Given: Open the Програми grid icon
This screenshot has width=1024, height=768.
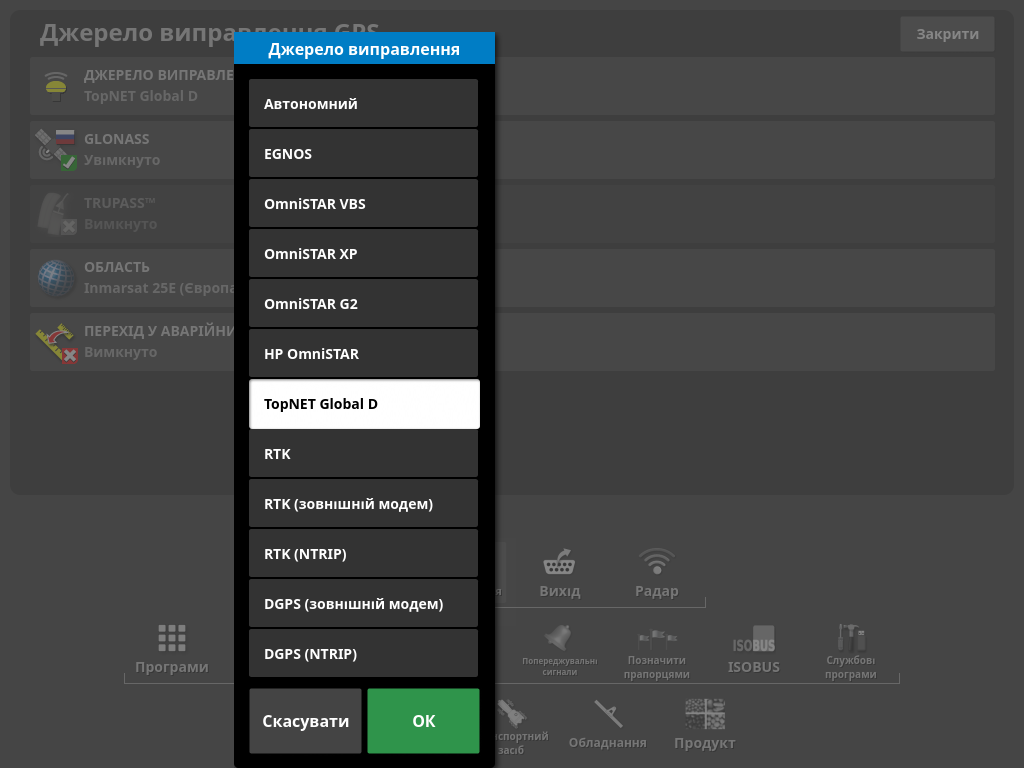Looking at the screenshot, I should click(172, 648).
